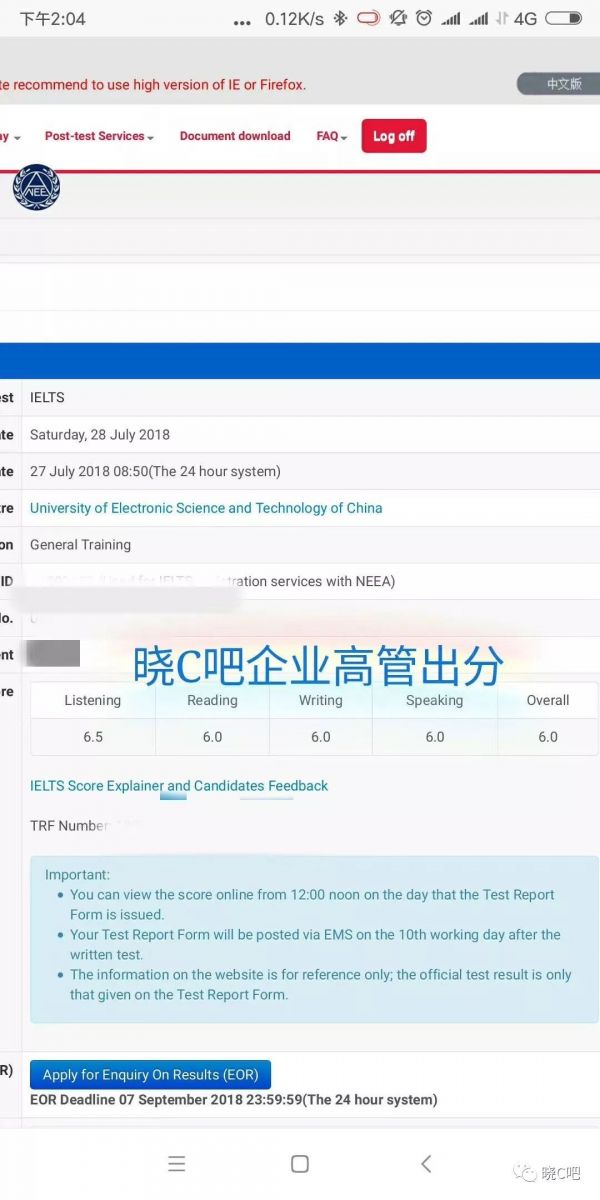Click Apply for Enquiry On Results (EOR)
Screen dimensions: 600x1200
click(150, 1075)
